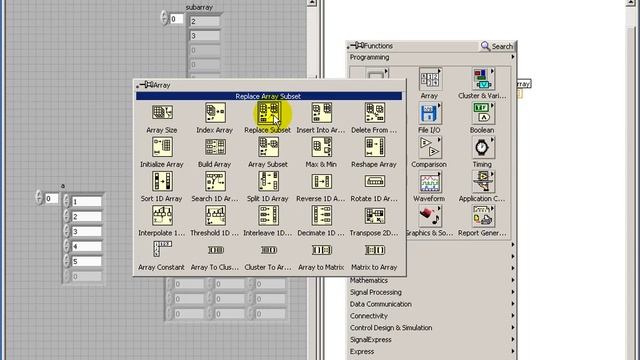
Task: Expand Control Design & Simulation category
Action: [432, 328]
